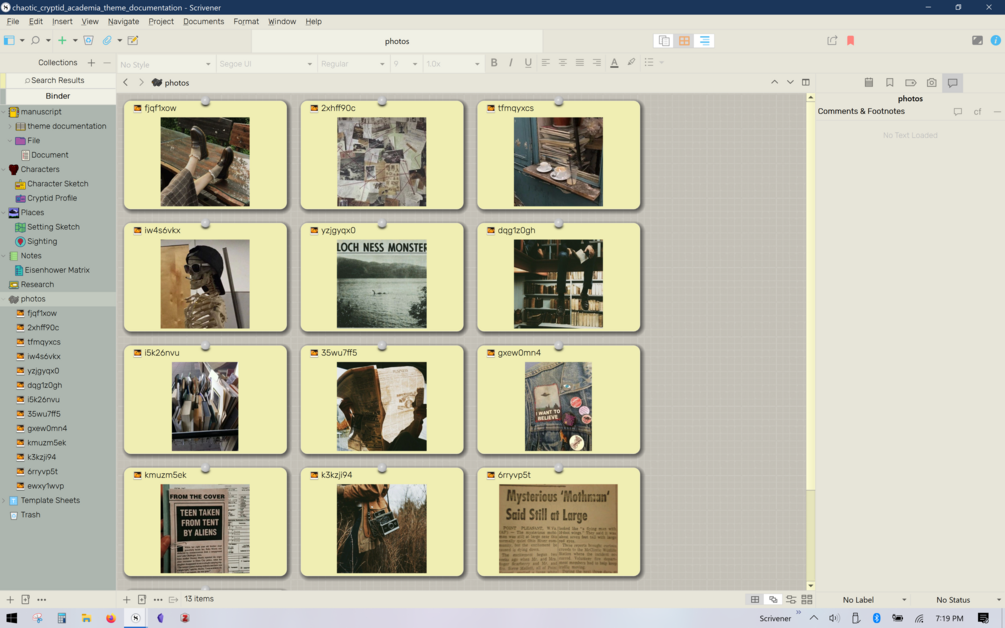Select the Binder collection tab
1005x628 pixels.
click(58, 96)
